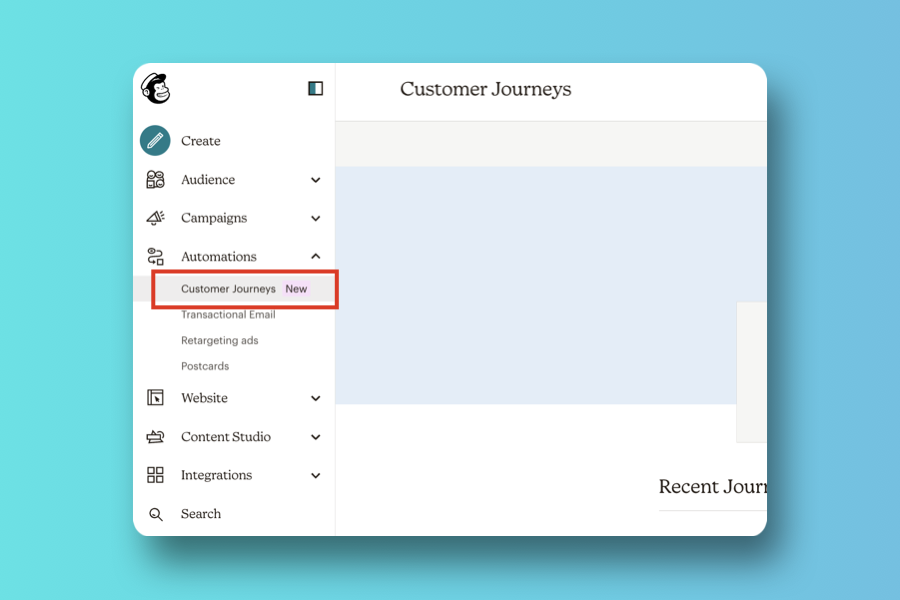Open the Content Studio label
Image resolution: width=900 pixels, height=600 pixels.
click(x=226, y=437)
